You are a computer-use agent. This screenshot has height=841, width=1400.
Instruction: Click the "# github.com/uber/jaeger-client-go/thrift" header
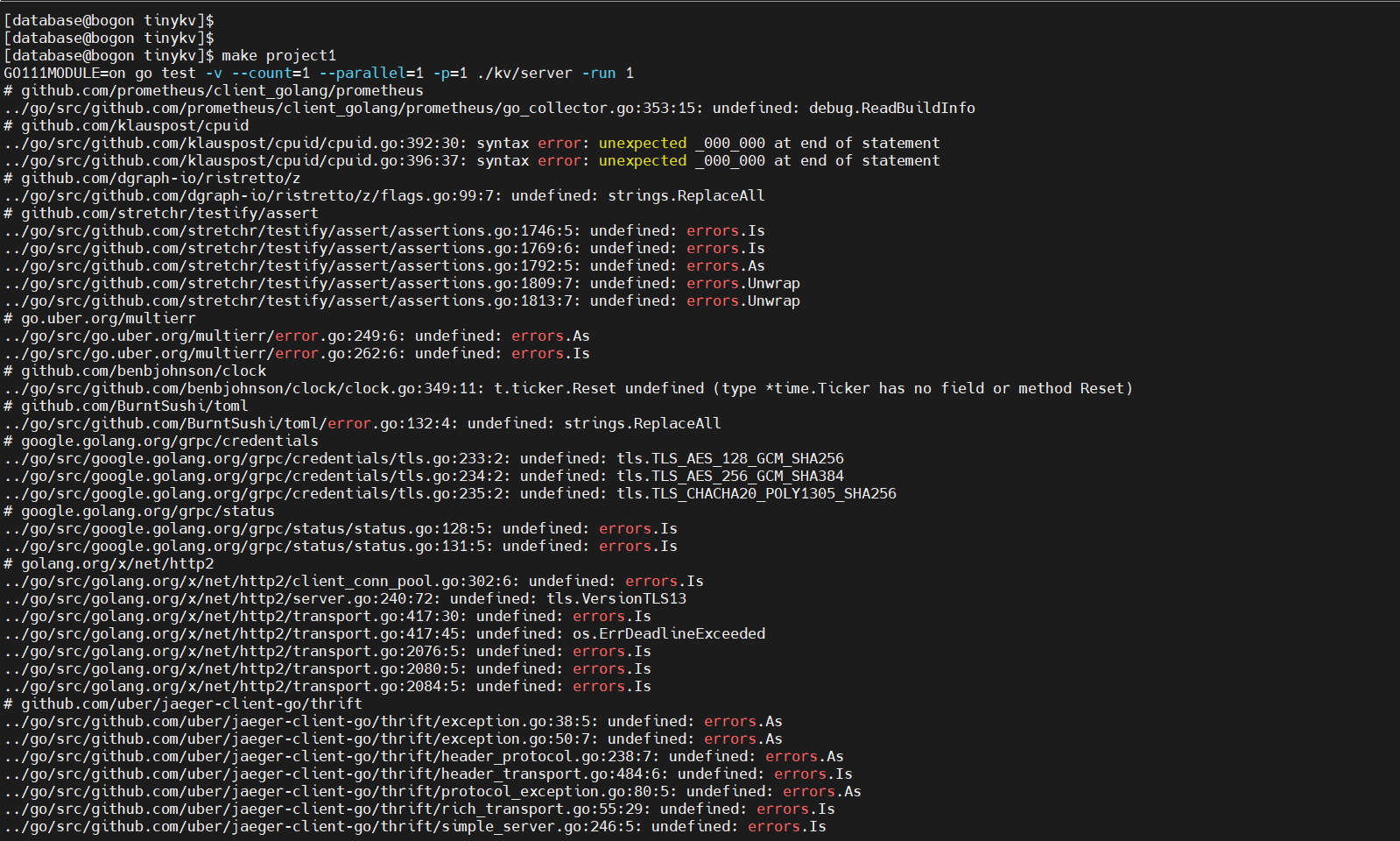(x=182, y=703)
